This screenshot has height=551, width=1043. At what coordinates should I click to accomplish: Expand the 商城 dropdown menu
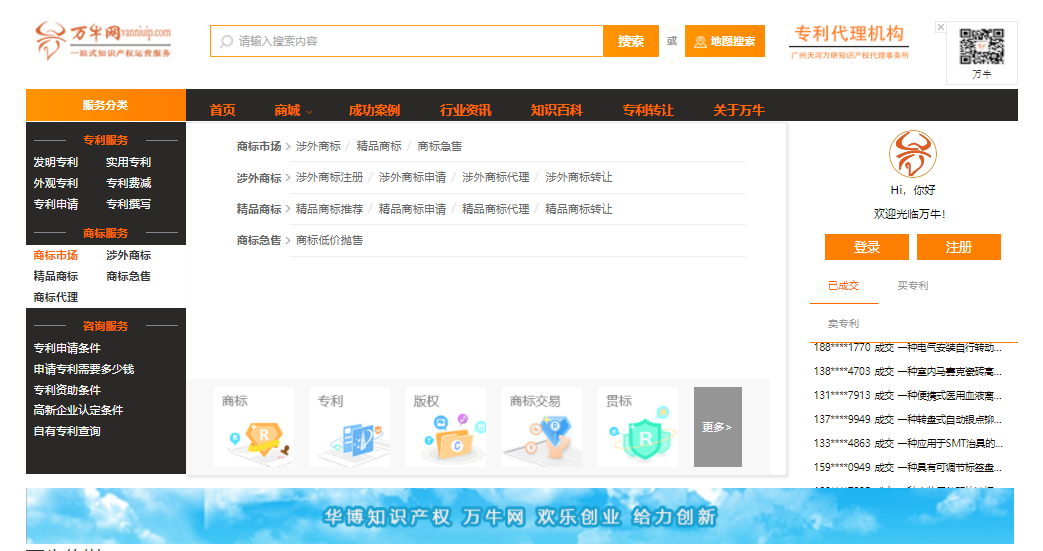(293, 110)
